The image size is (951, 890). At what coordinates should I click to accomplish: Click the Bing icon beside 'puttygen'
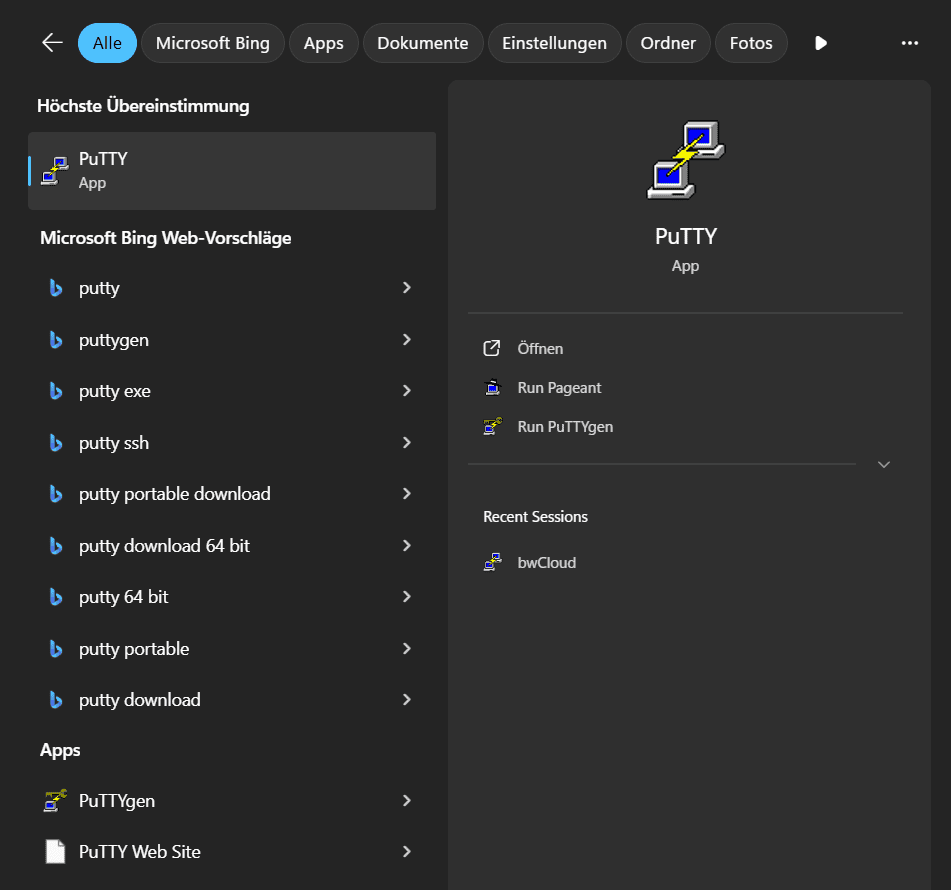pos(56,340)
